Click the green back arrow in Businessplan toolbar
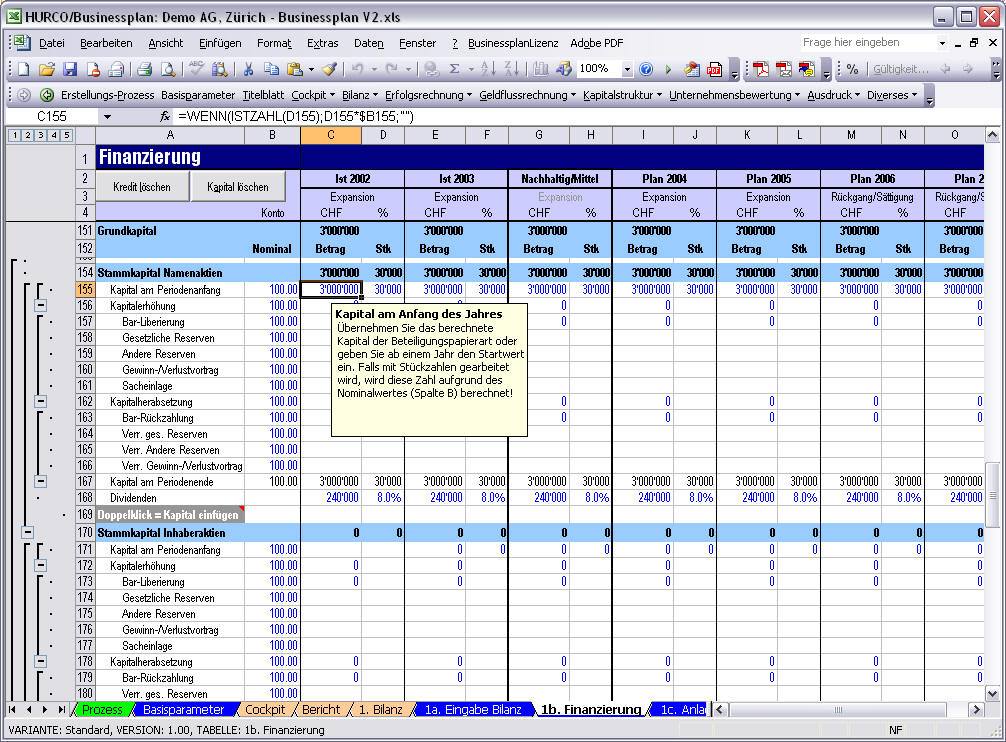Image resolution: width=1006 pixels, height=742 pixels. click(x=47, y=95)
